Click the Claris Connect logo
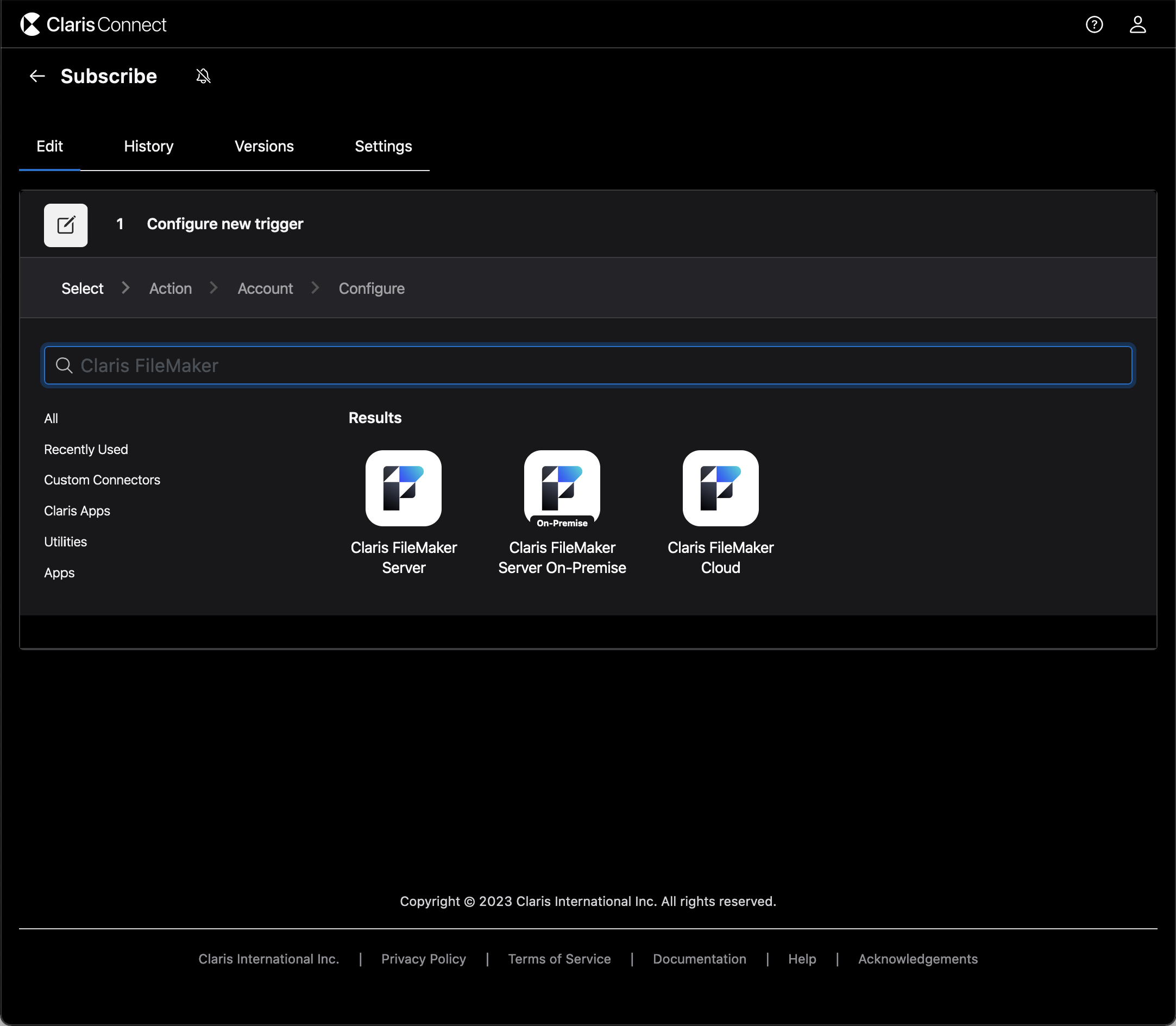This screenshot has height=1026, width=1176. click(x=93, y=24)
